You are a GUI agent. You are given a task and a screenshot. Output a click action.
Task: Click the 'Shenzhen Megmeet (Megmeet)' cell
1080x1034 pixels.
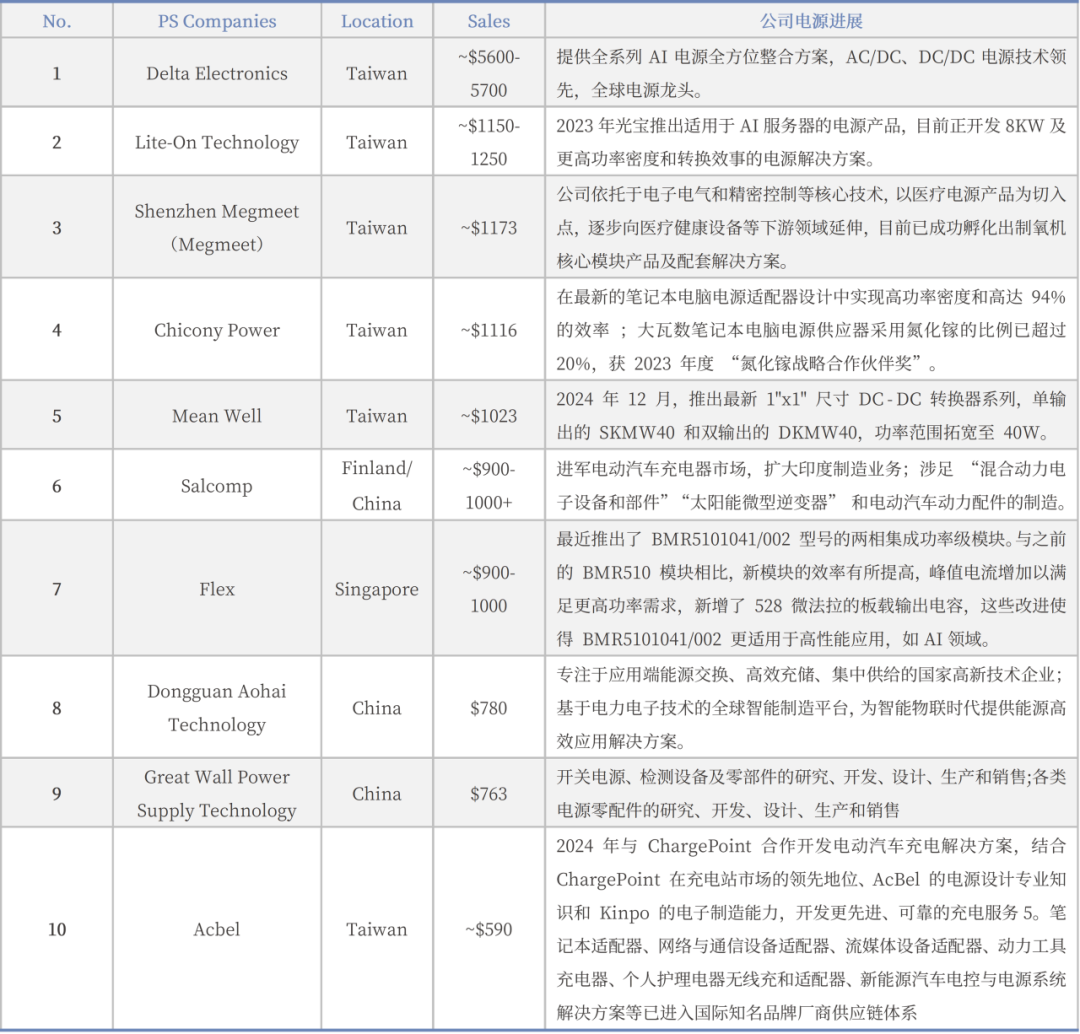217,227
